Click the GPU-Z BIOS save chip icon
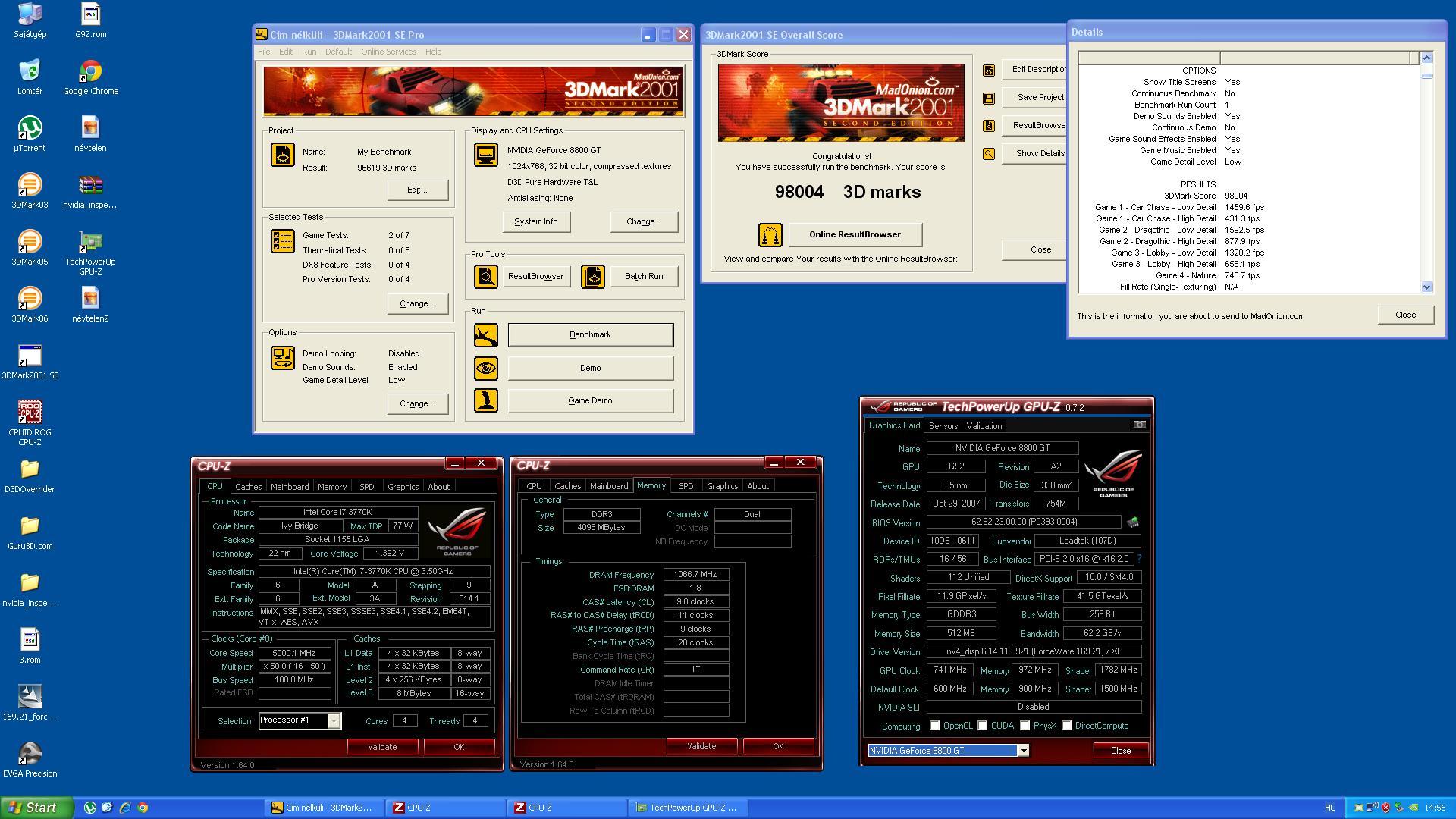The width and height of the screenshot is (1456, 819). (1133, 522)
